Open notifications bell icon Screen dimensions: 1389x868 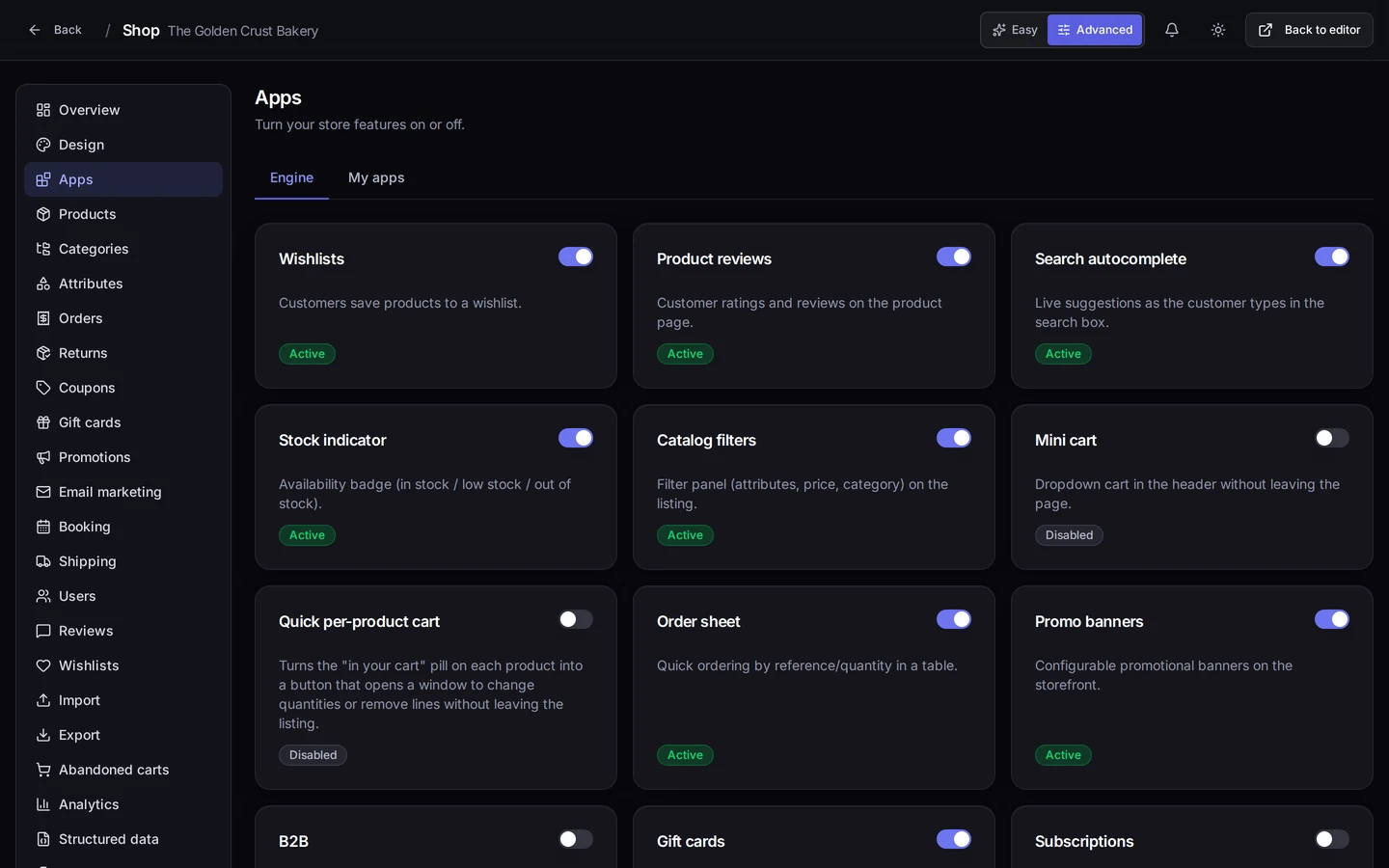click(1172, 30)
